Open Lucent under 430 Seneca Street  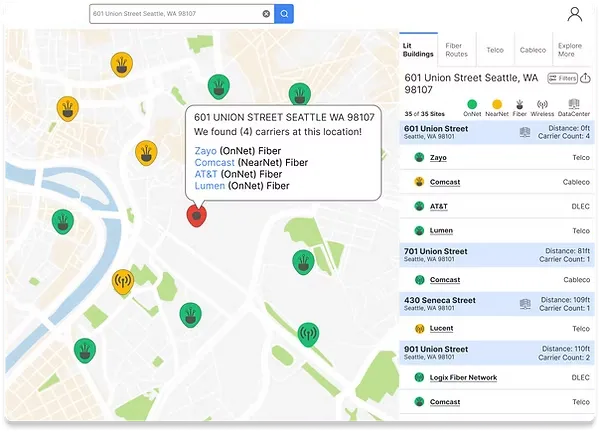tap(441, 329)
